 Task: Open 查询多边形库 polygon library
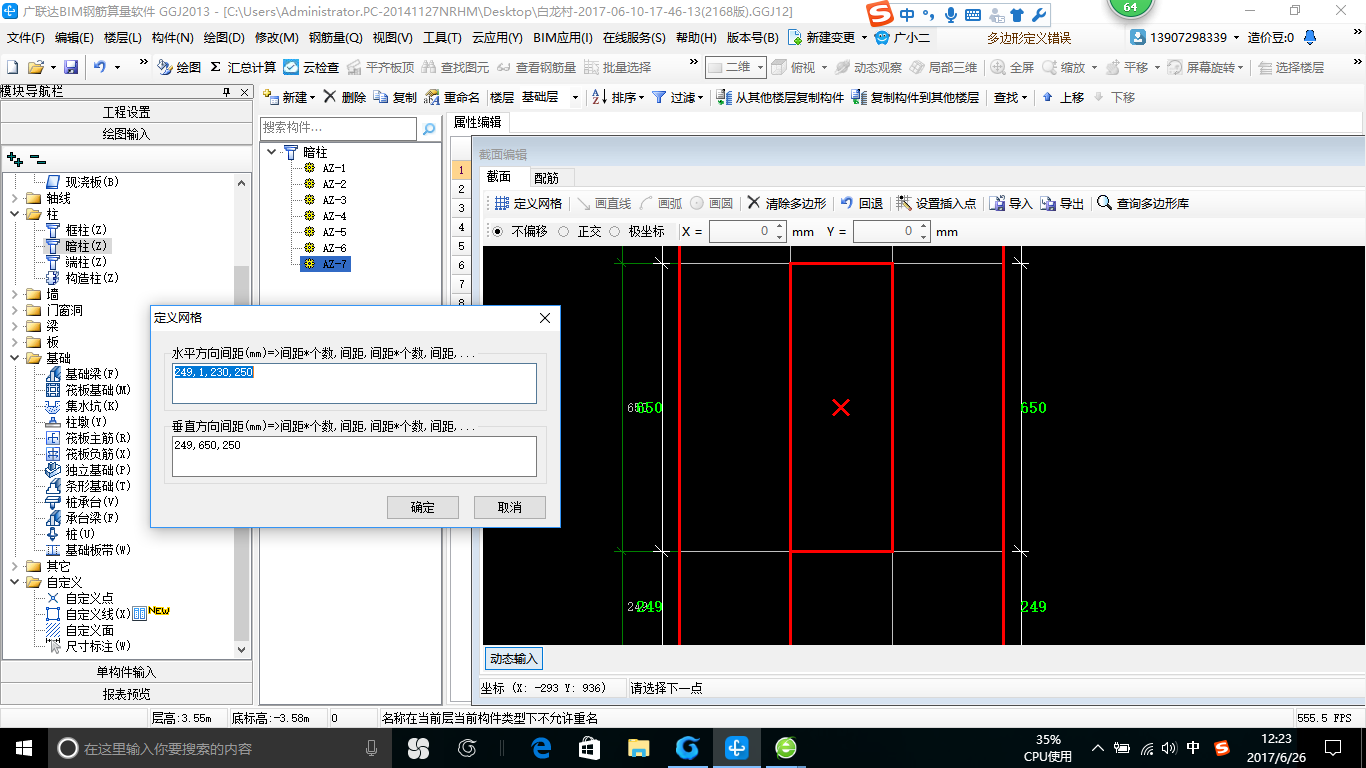click(x=1143, y=203)
